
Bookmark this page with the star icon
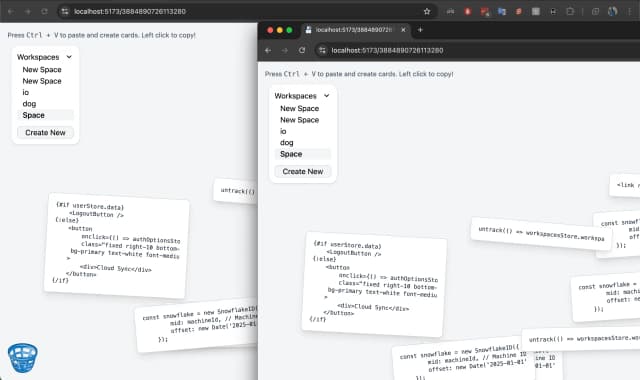[x=427, y=11]
